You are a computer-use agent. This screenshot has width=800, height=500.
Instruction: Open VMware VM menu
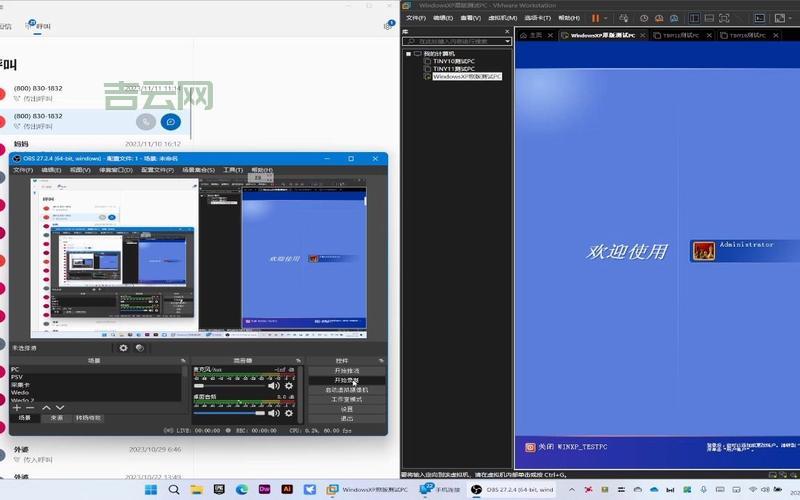(503, 18)
